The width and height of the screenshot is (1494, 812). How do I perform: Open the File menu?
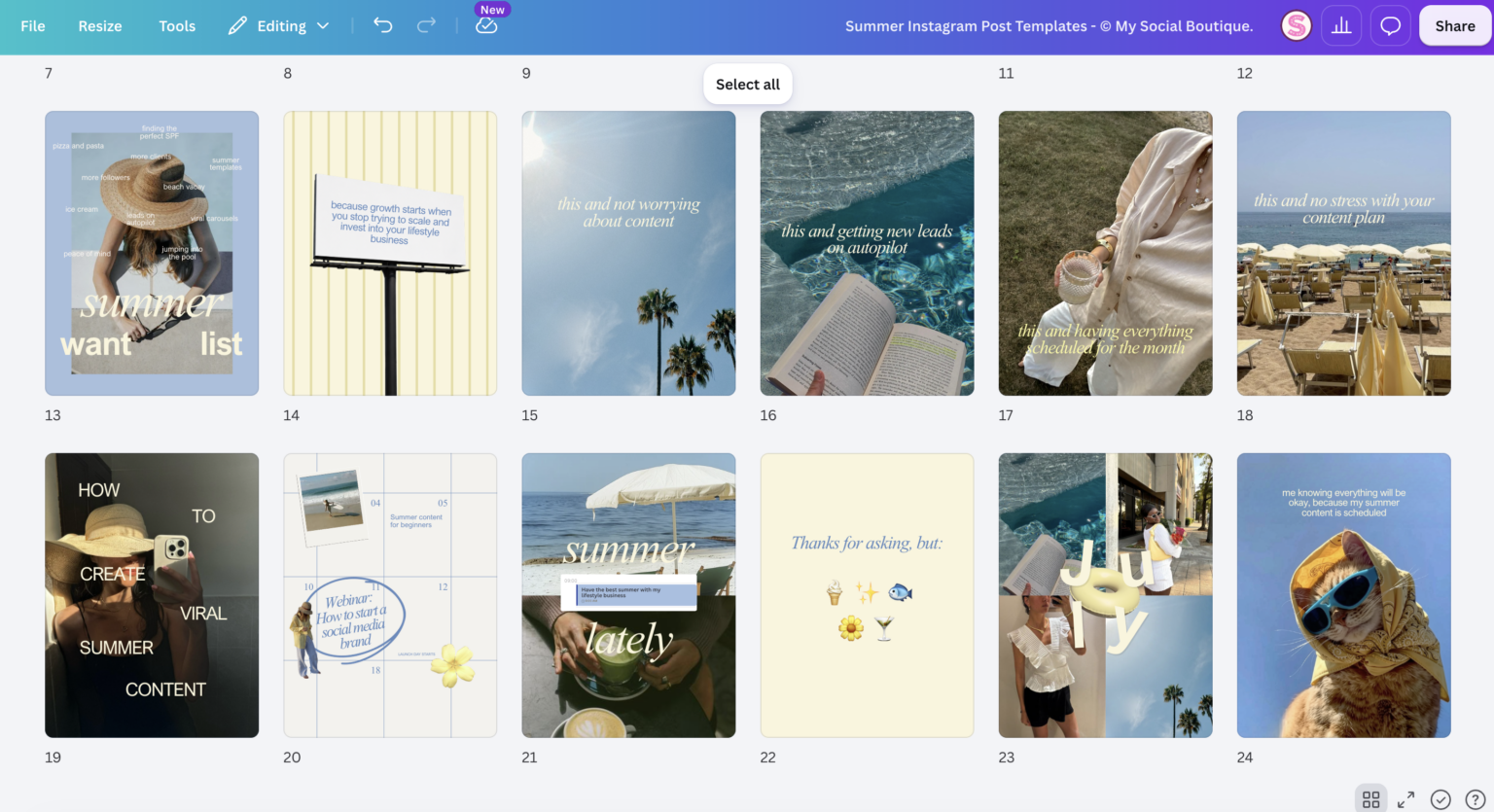[x=33, y=26]
